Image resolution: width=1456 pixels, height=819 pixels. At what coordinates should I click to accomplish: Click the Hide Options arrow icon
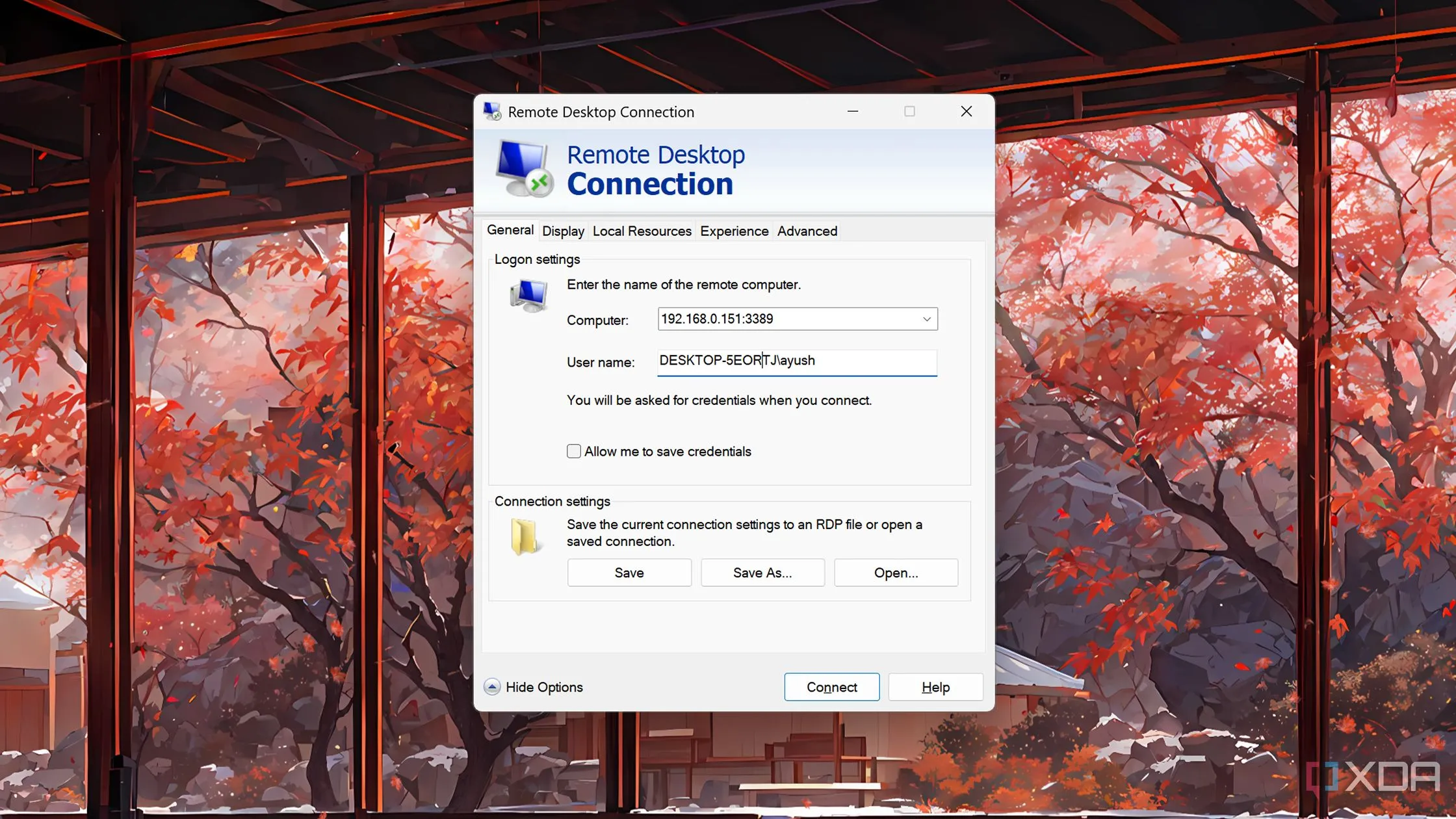(x=492, y=687)
